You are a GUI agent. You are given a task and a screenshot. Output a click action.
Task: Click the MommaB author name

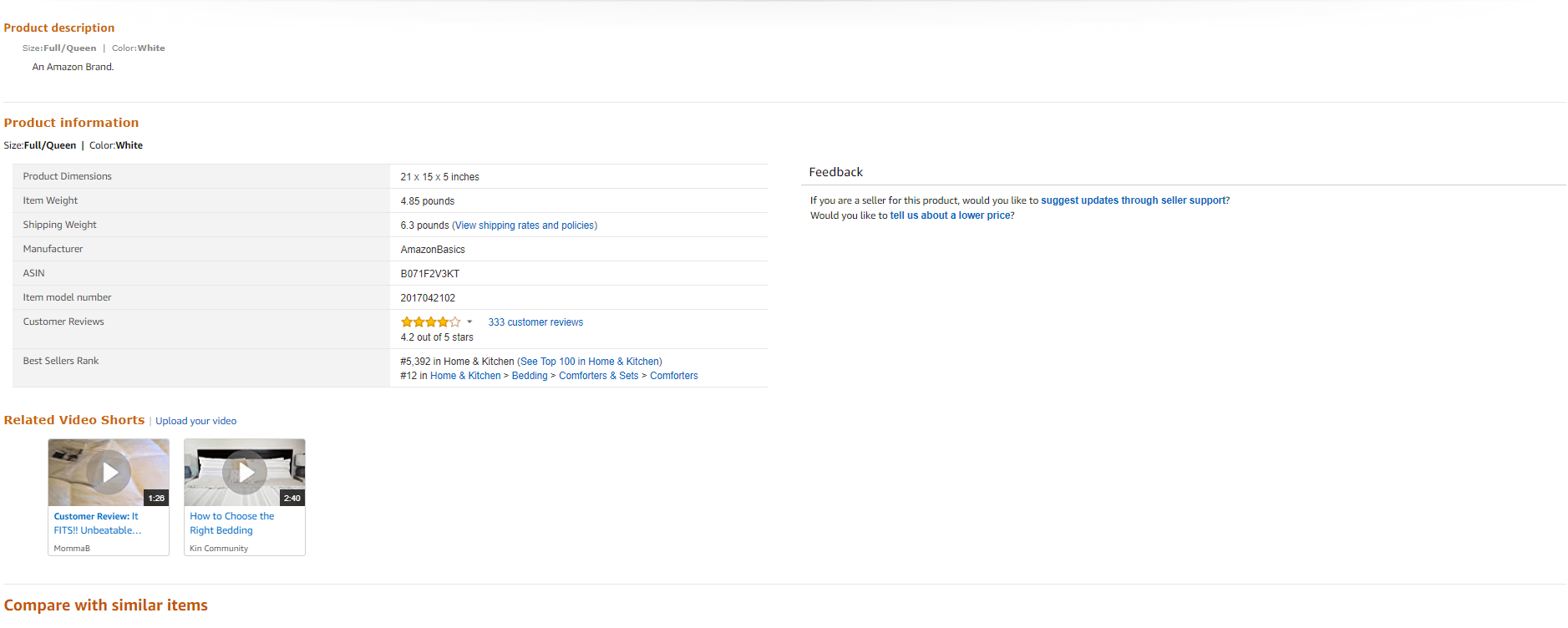coord(72,549)
